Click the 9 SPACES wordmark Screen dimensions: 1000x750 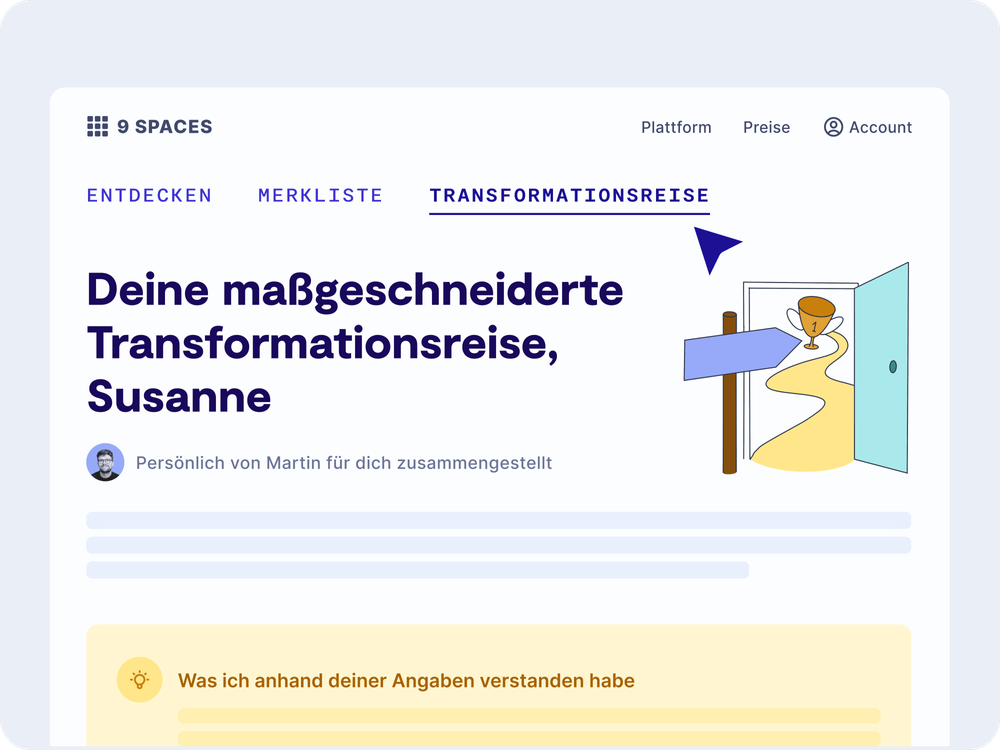[165, 126]
